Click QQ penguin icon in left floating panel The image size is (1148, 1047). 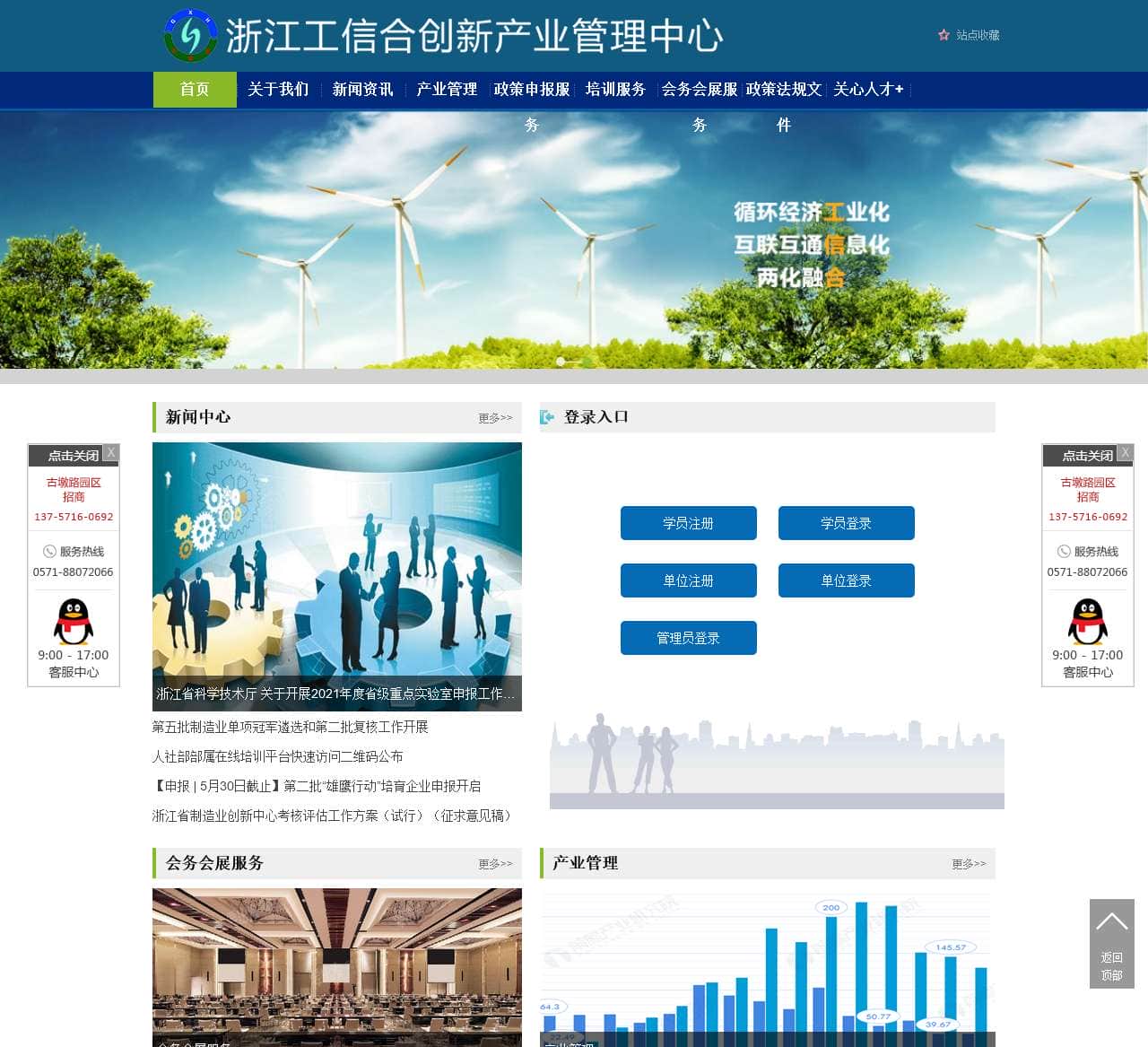pyautogui.click(x=74, y=621)
